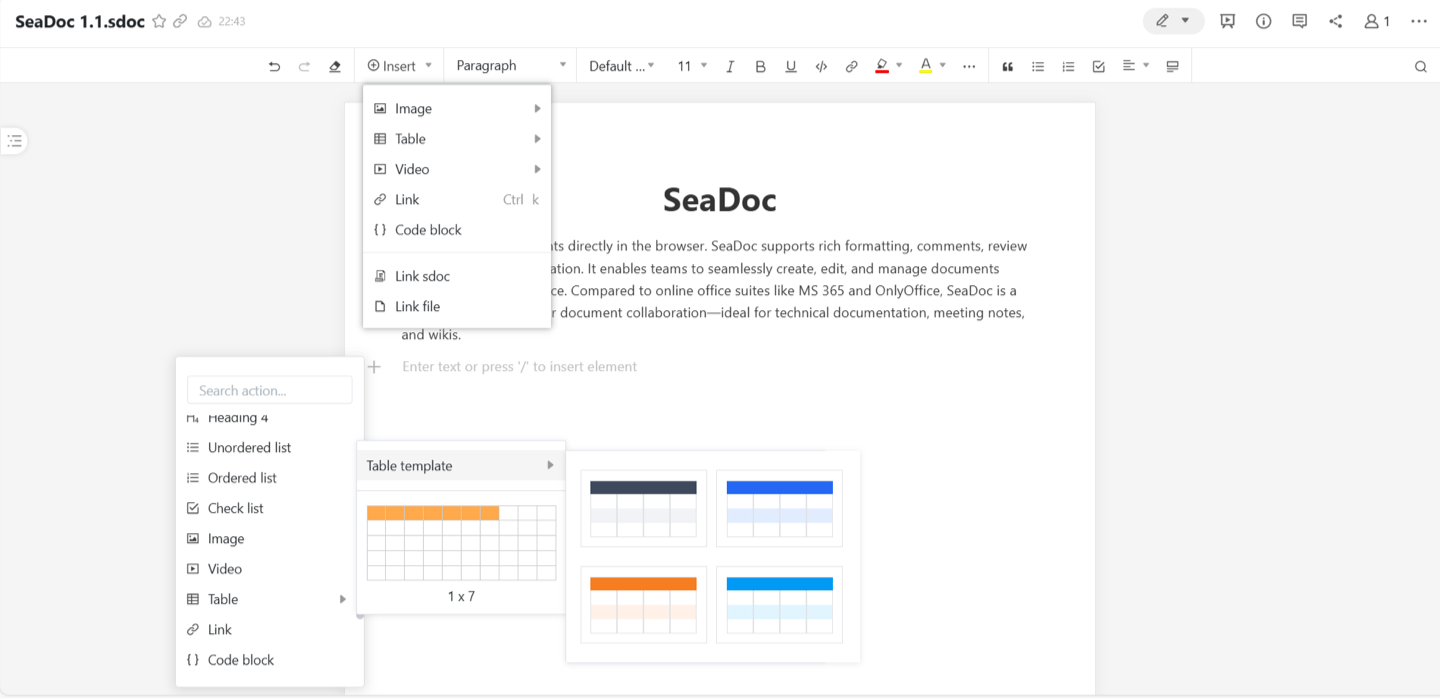Pick Check list in side menu
The height and width of the screenshot is (699, 1440).
click(269, 509)
